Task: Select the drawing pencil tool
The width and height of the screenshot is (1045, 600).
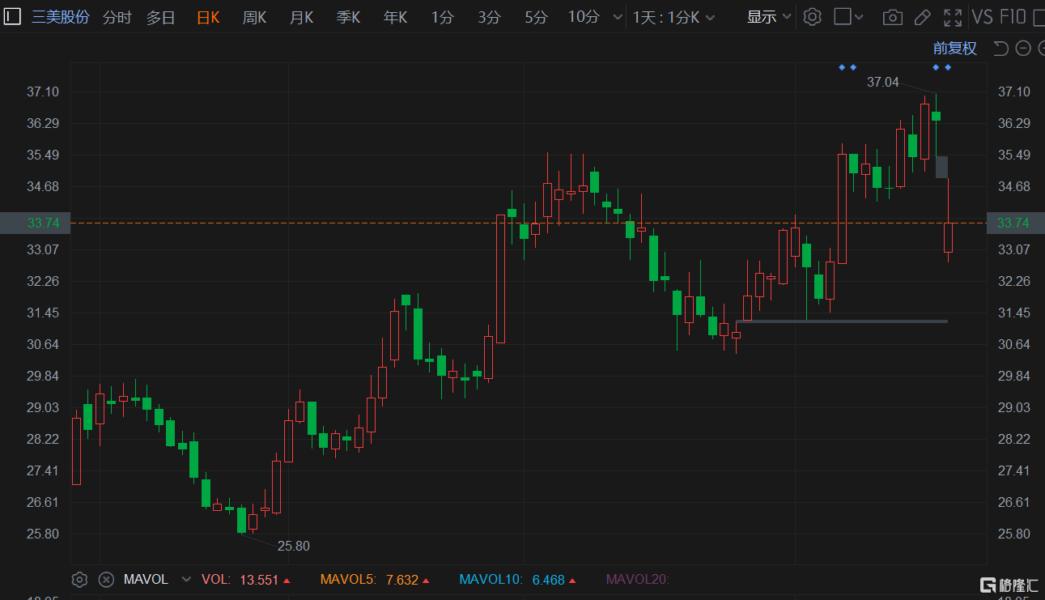Action: [922, 17]
